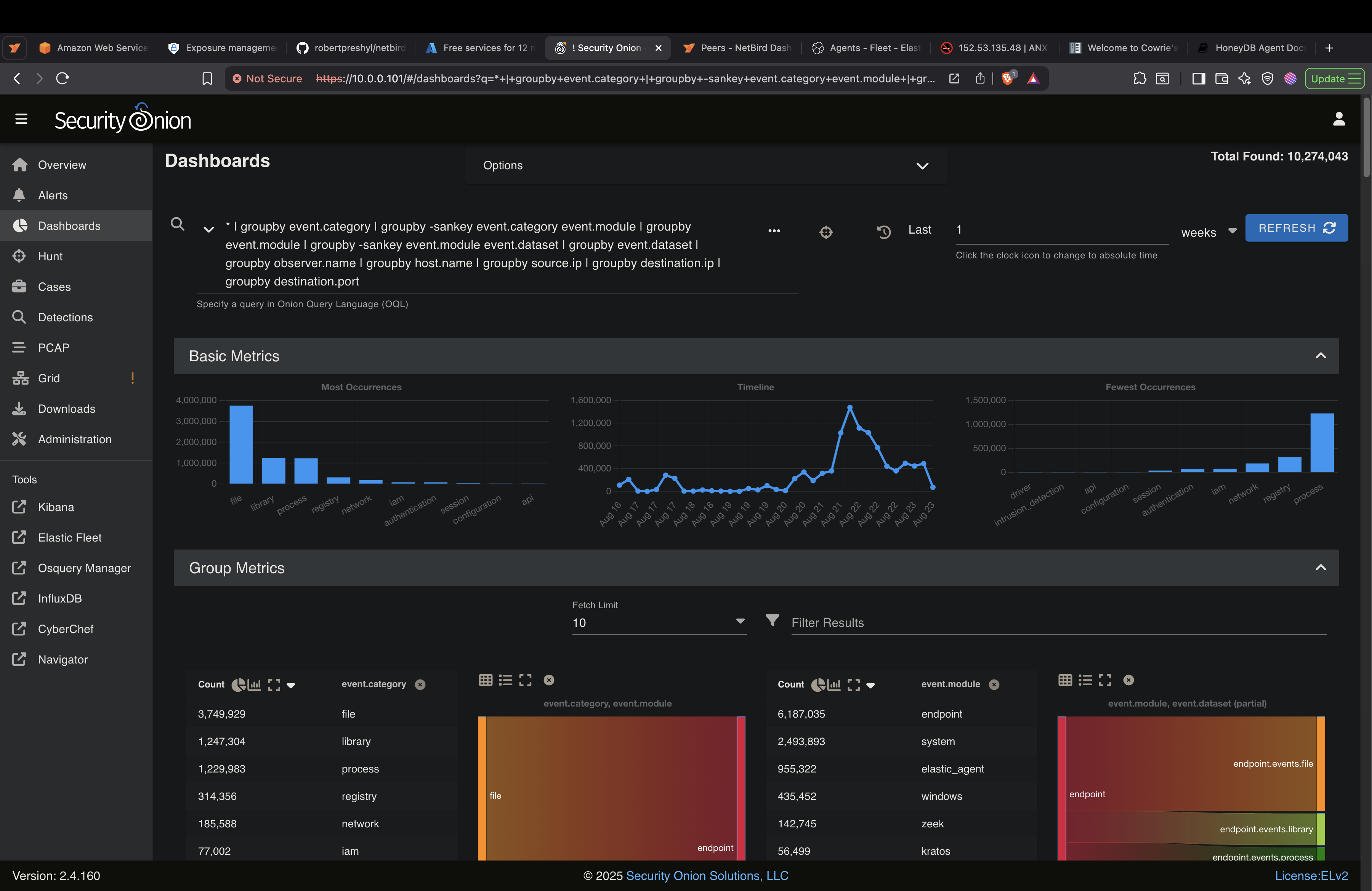Toggle the hamburger navigation menu
The image size is (1372, 891).
[x=21, y=119]
